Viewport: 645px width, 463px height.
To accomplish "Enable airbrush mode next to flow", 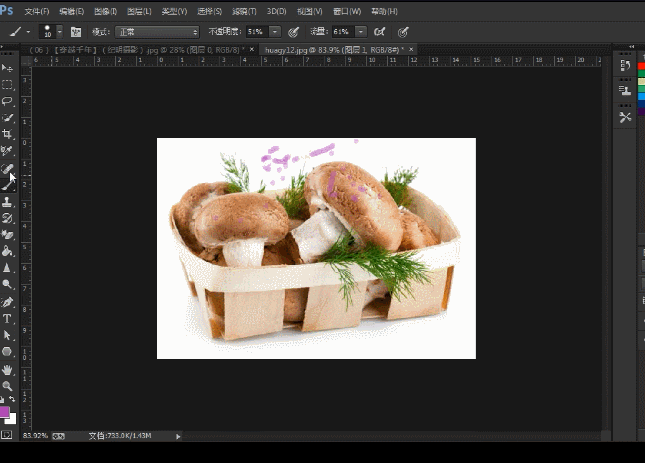I will (x=379, y=32).
